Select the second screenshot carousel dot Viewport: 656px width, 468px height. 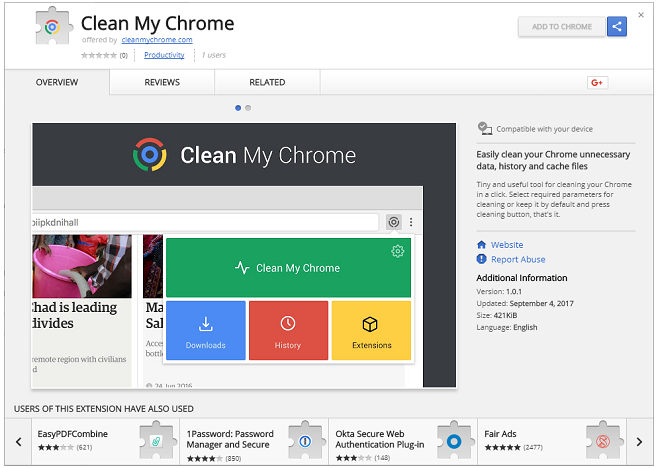pyautogui.click(x=248, y=107)
